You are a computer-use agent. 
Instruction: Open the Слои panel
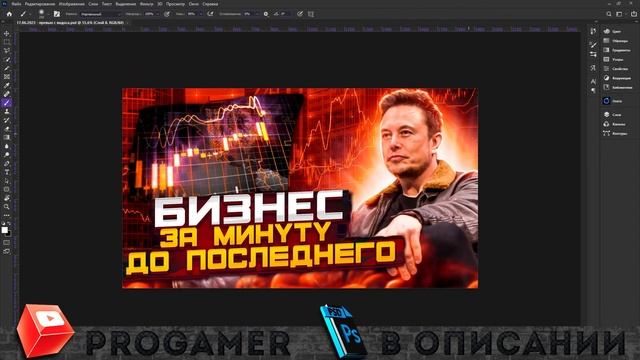tap(612, 115)
